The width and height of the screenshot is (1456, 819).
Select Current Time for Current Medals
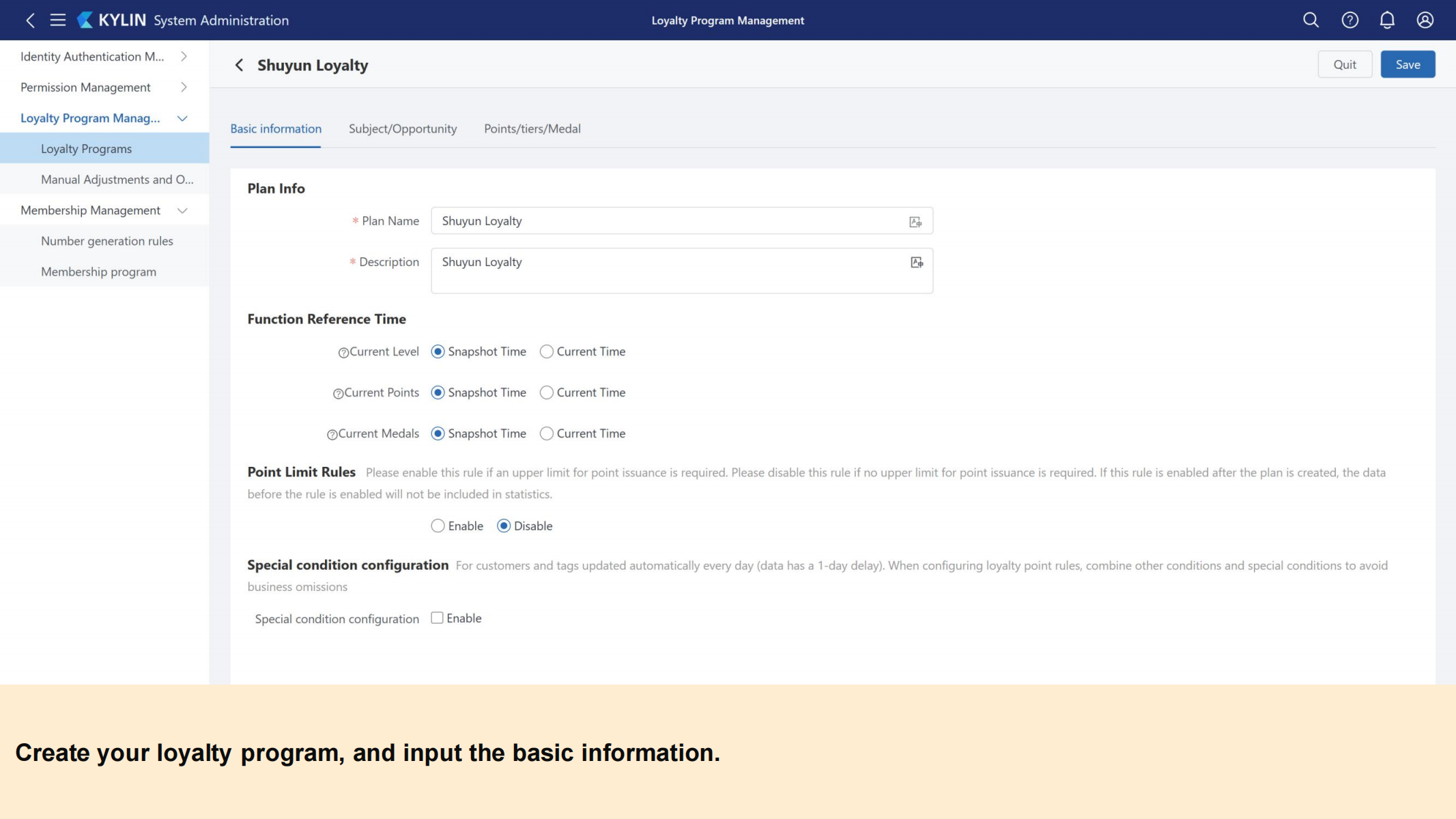(547, 433)
